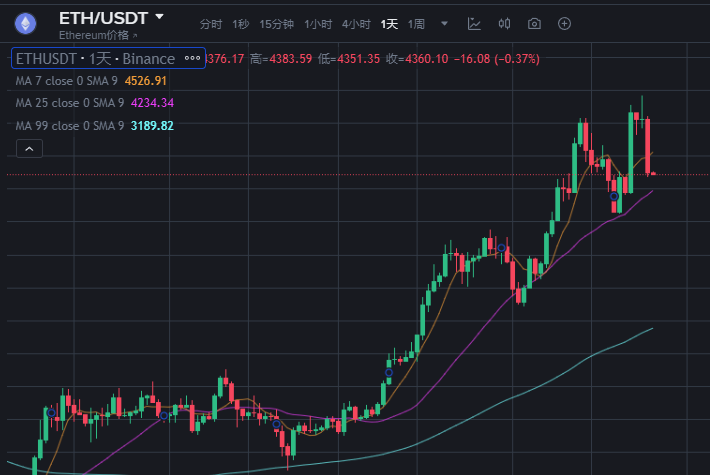Select the 1秒 interval
The image size is (710, 475).
(x=240, y=23)
